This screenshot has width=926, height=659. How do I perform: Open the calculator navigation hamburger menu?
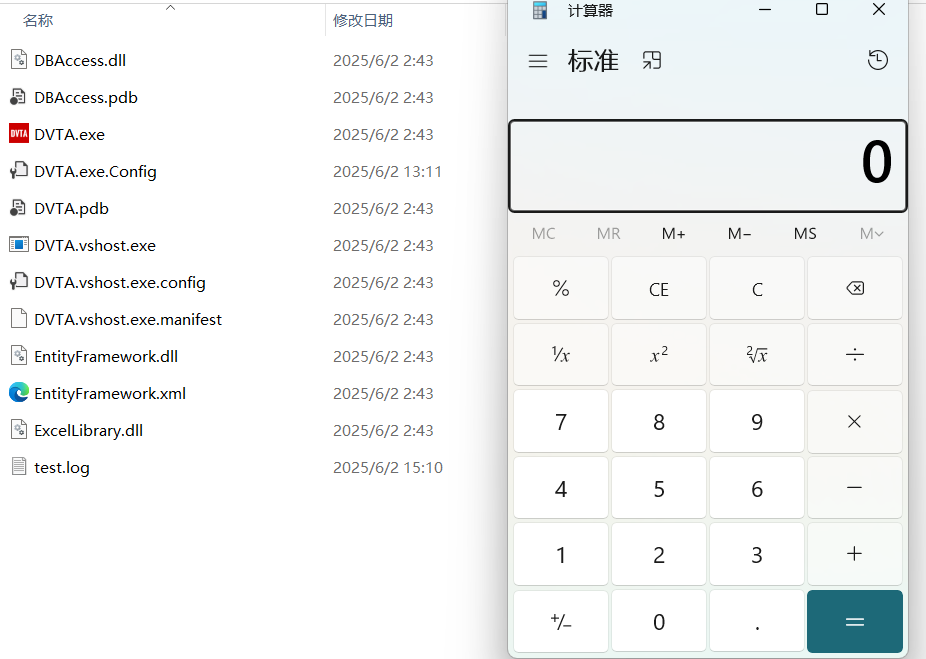pyautogui.click(x=537, y=61)
